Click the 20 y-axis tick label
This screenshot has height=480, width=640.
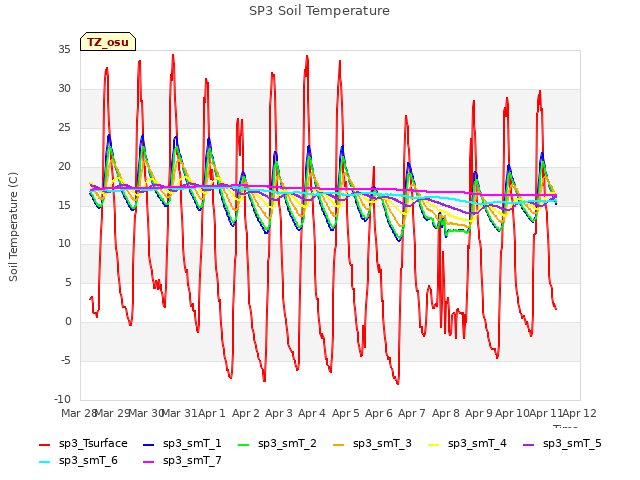pyautogui.click(x=64, y=166)
